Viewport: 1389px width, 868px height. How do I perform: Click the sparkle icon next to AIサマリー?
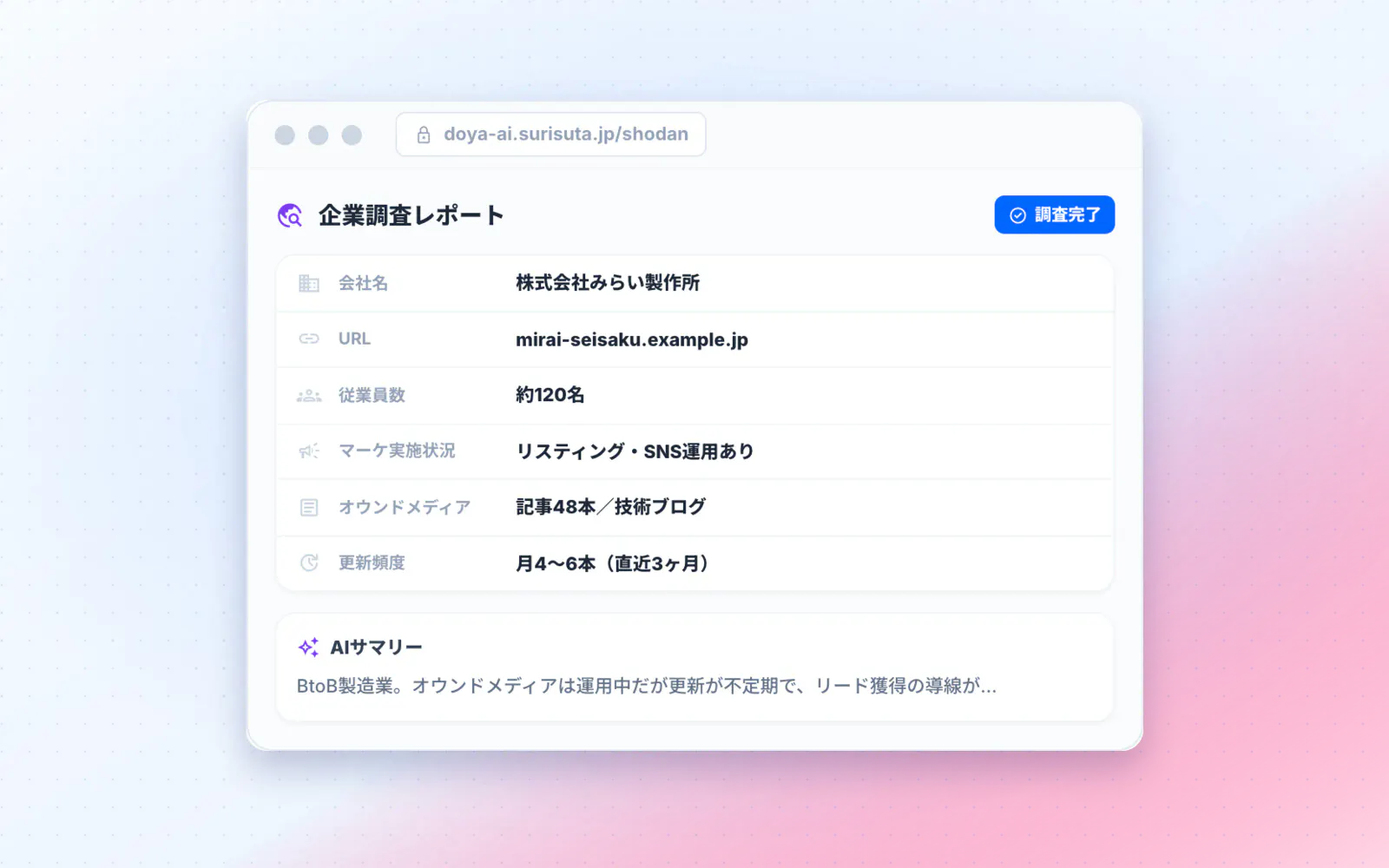(x=308, y=648)
